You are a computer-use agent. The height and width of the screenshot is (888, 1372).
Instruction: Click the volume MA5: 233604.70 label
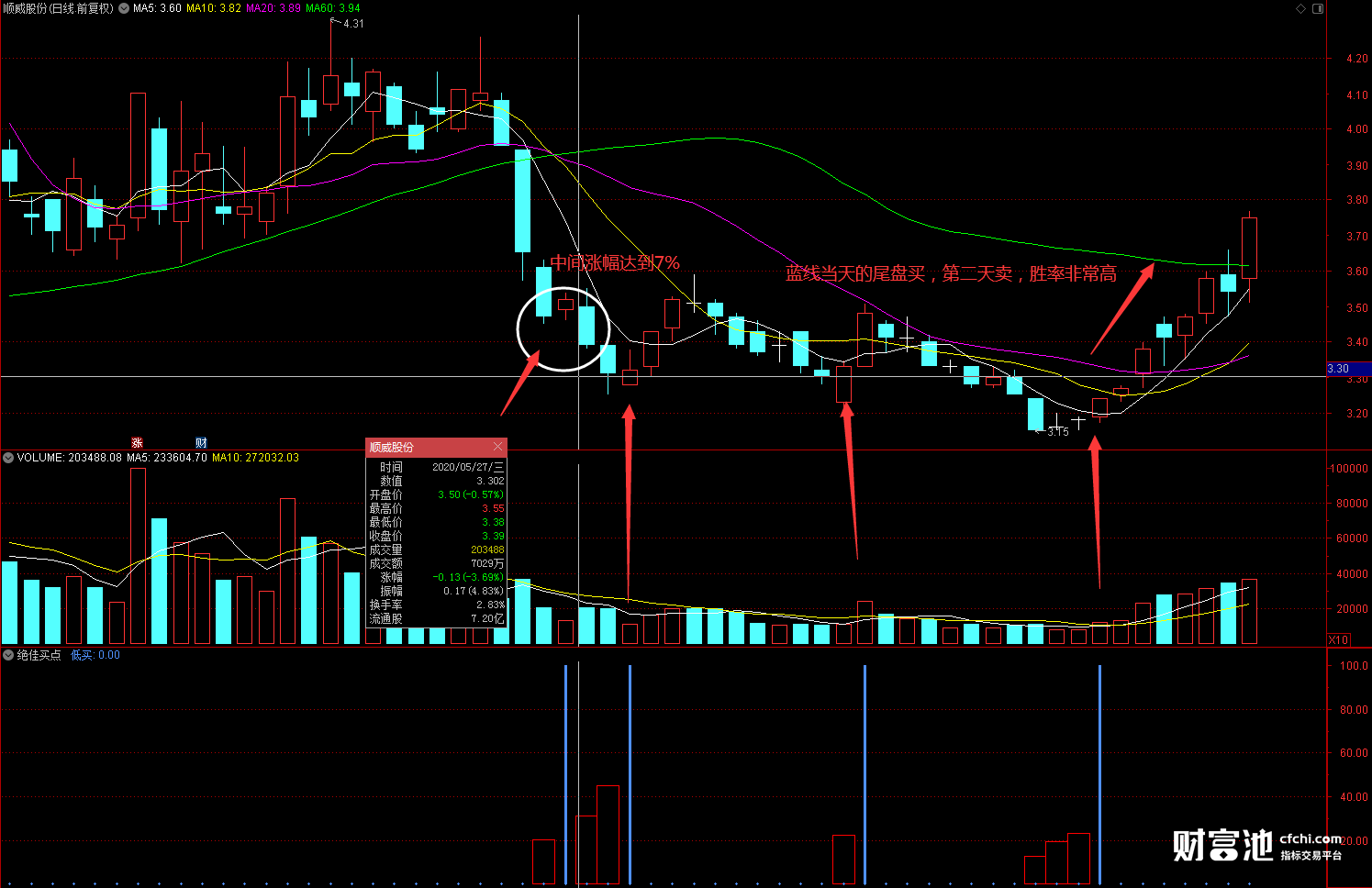[167, 458]
